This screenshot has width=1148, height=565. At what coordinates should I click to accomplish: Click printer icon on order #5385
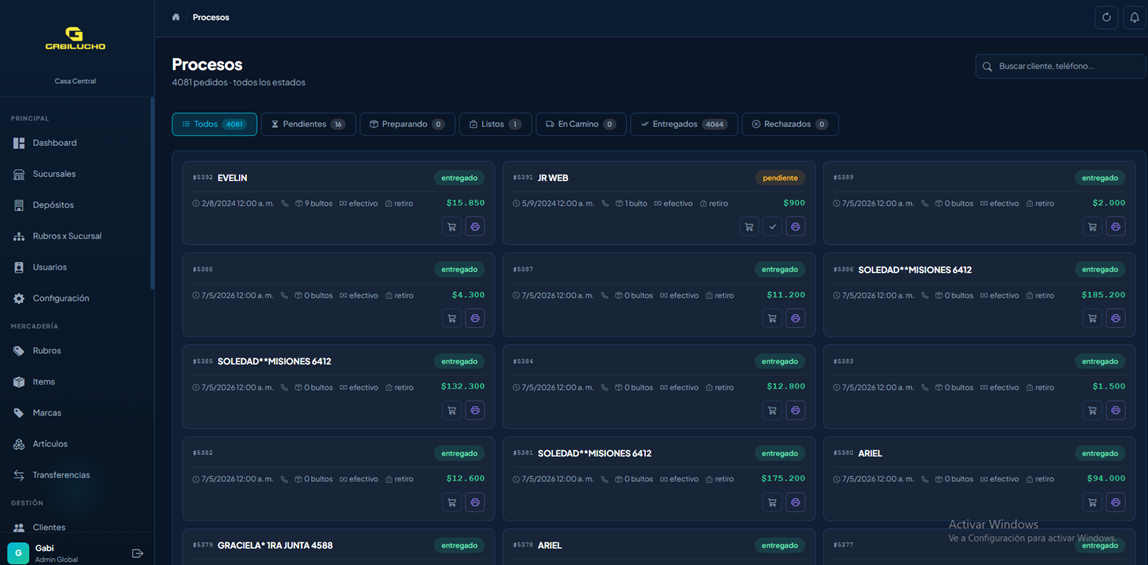475,410
